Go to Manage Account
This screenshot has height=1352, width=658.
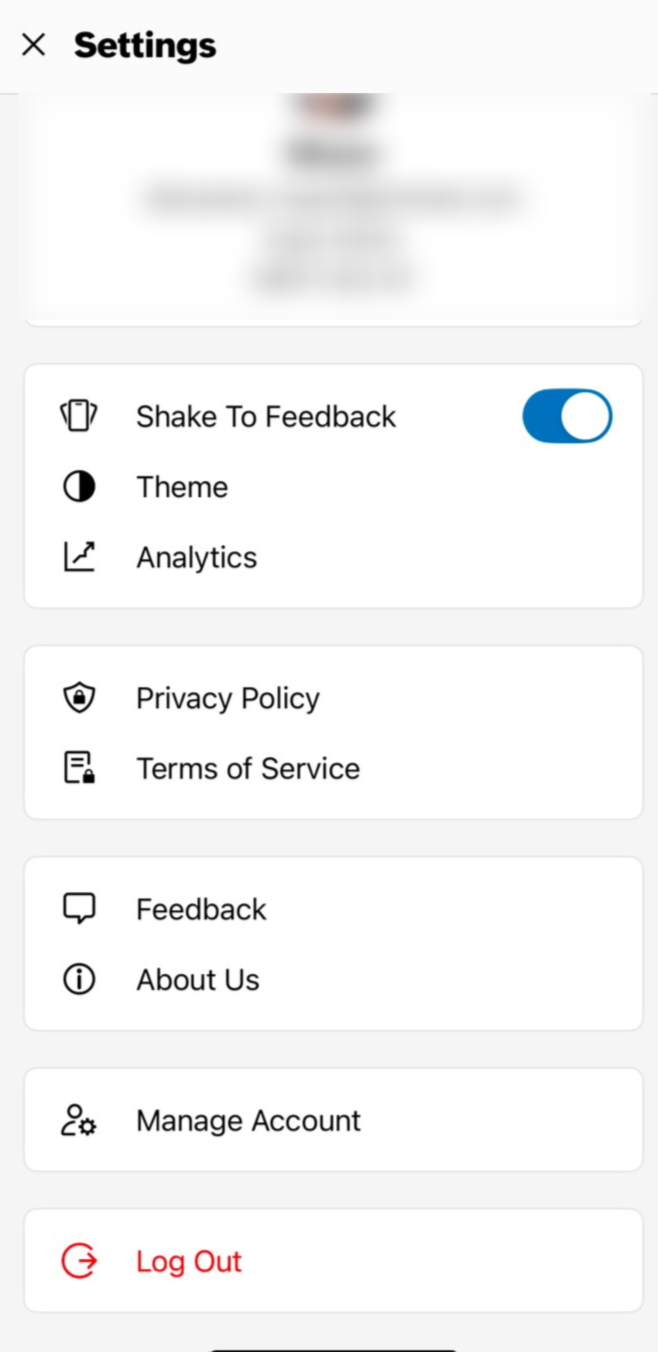[248, 1120]
